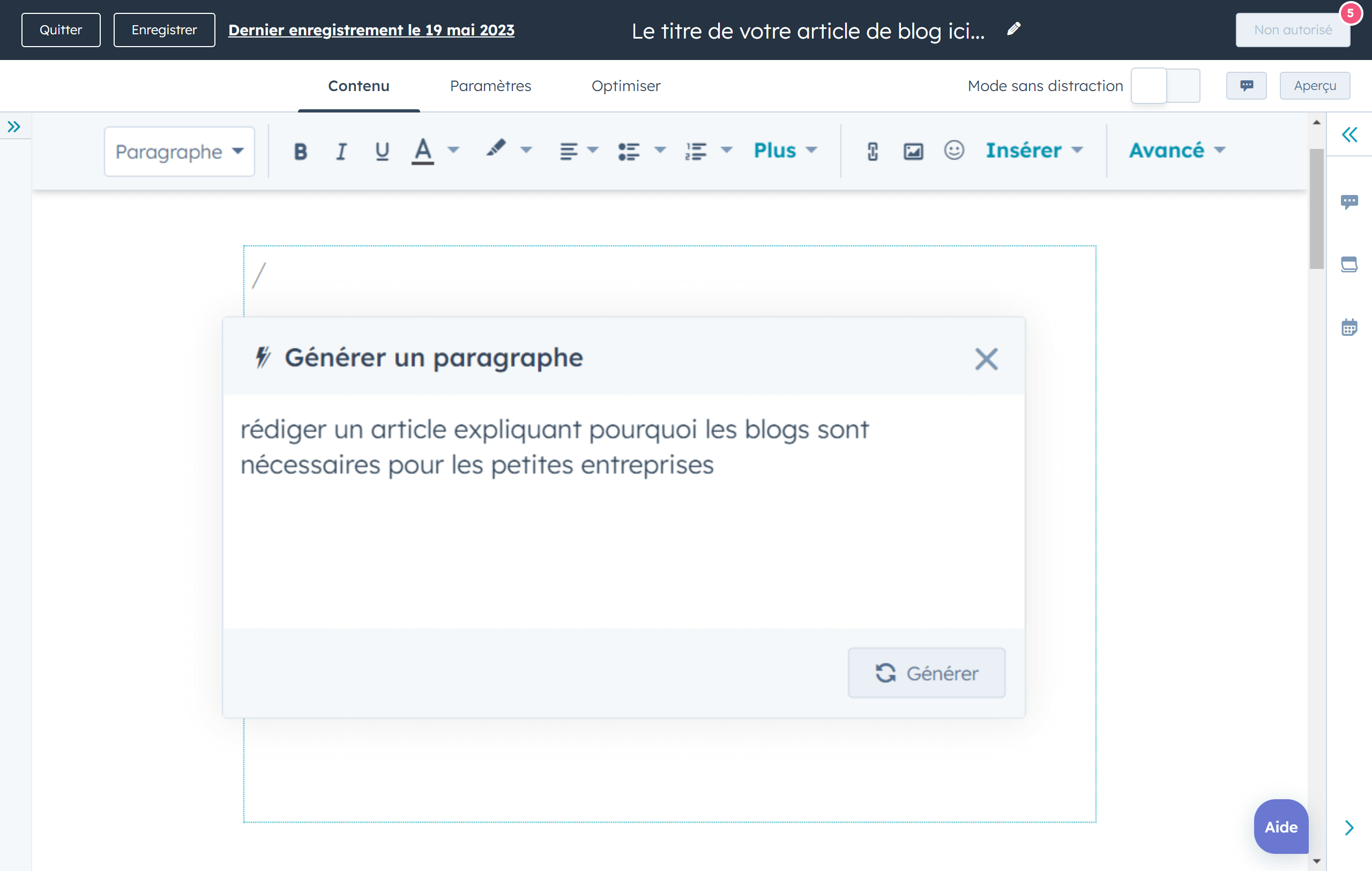
Task: Open the emoji picker
Action: click(954, 151)
